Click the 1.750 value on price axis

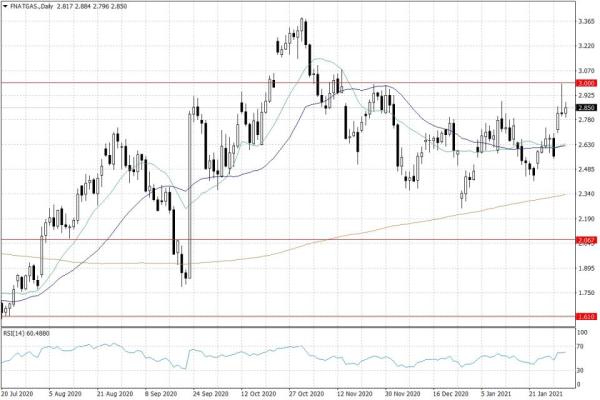pos(587,292)
